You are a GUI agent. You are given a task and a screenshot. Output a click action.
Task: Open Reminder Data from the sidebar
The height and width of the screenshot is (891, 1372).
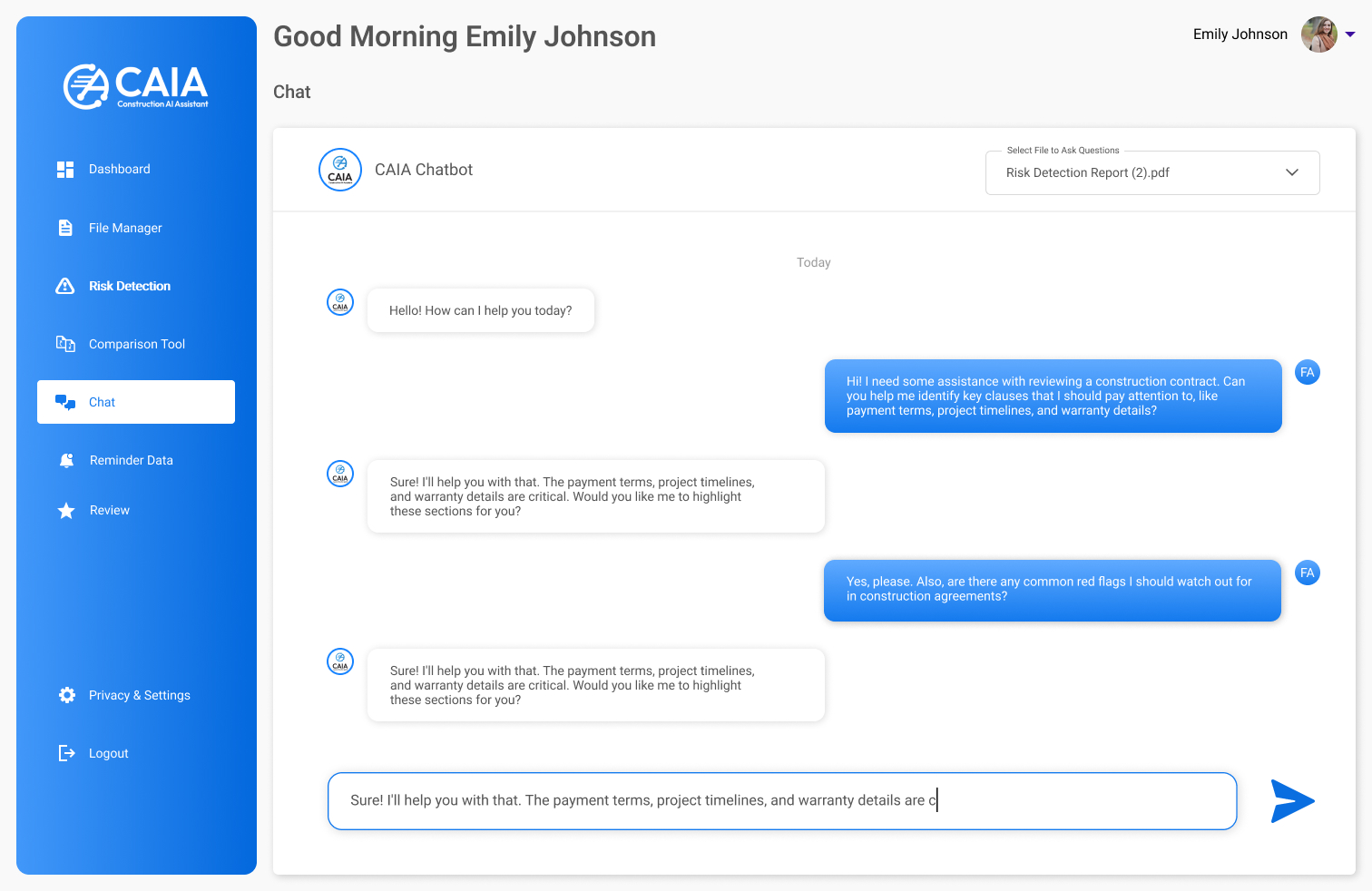132,460
